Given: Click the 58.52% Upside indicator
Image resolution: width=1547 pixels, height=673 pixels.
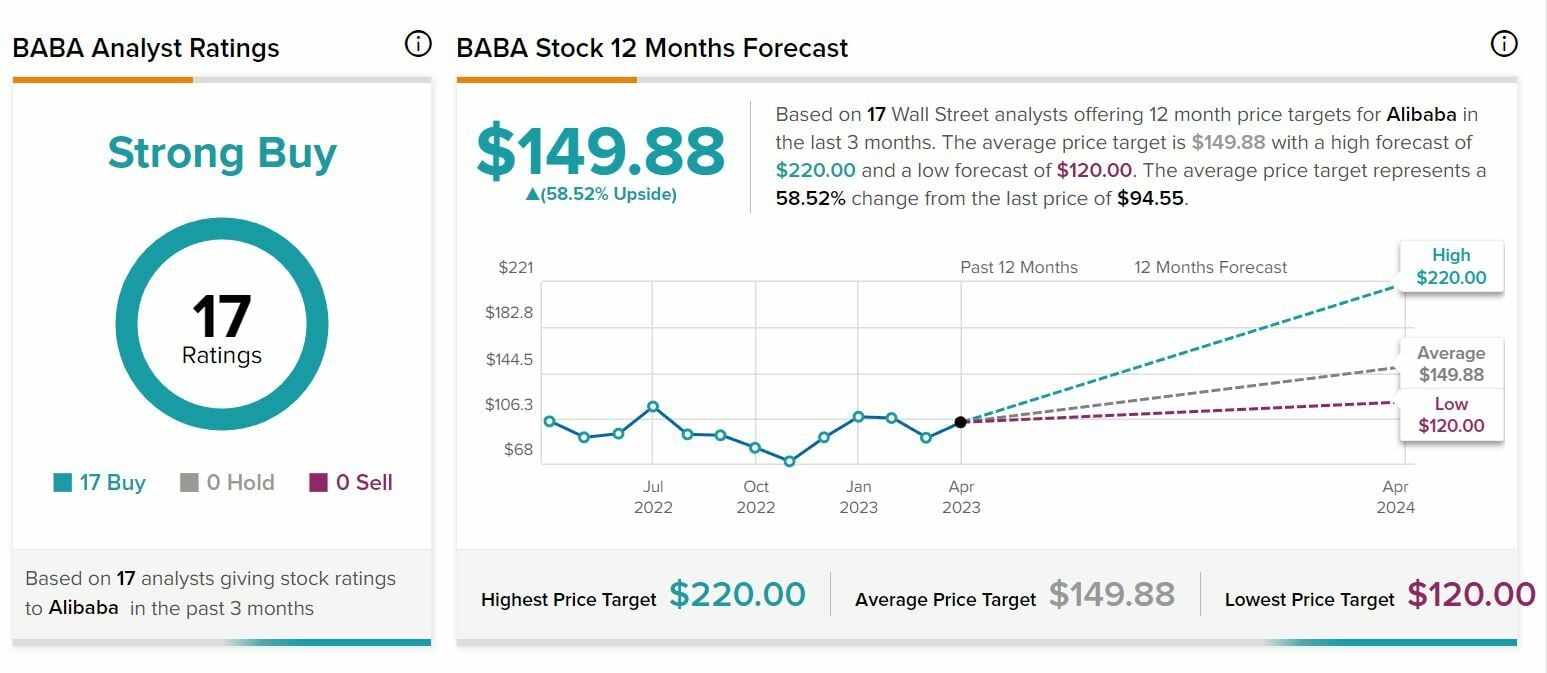Looking at the screenshot, I should 601,194.
